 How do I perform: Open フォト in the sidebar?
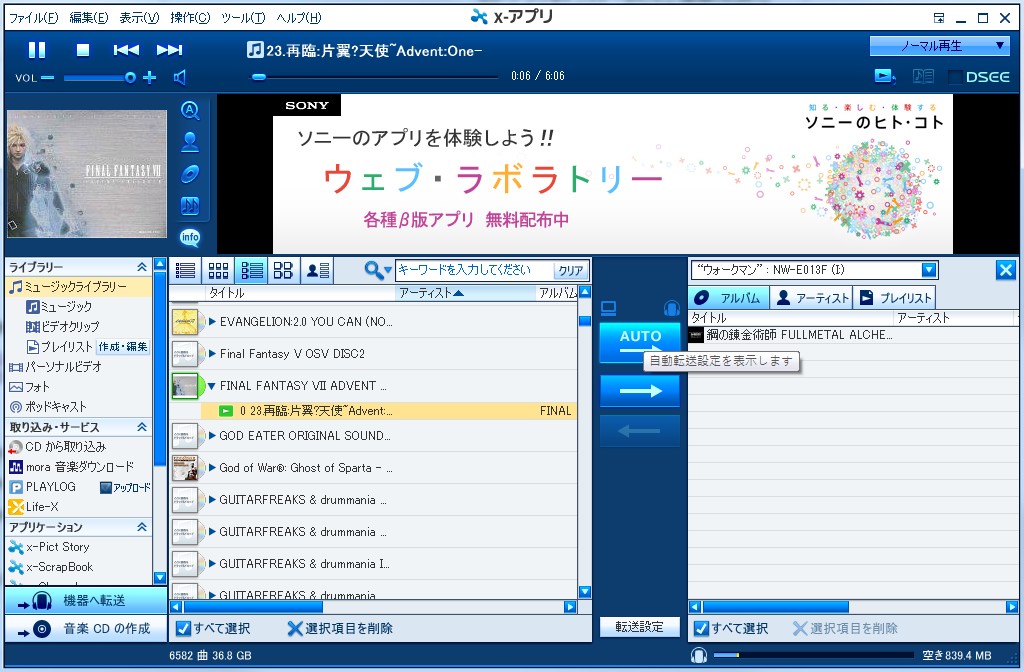[x=29, y=387]
